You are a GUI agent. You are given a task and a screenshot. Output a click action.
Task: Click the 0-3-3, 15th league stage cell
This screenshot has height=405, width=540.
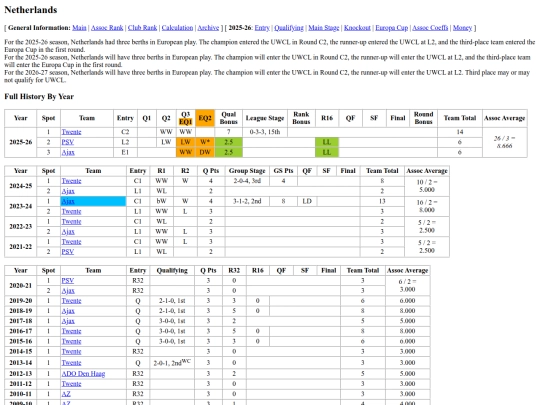(x=264, y=132)
